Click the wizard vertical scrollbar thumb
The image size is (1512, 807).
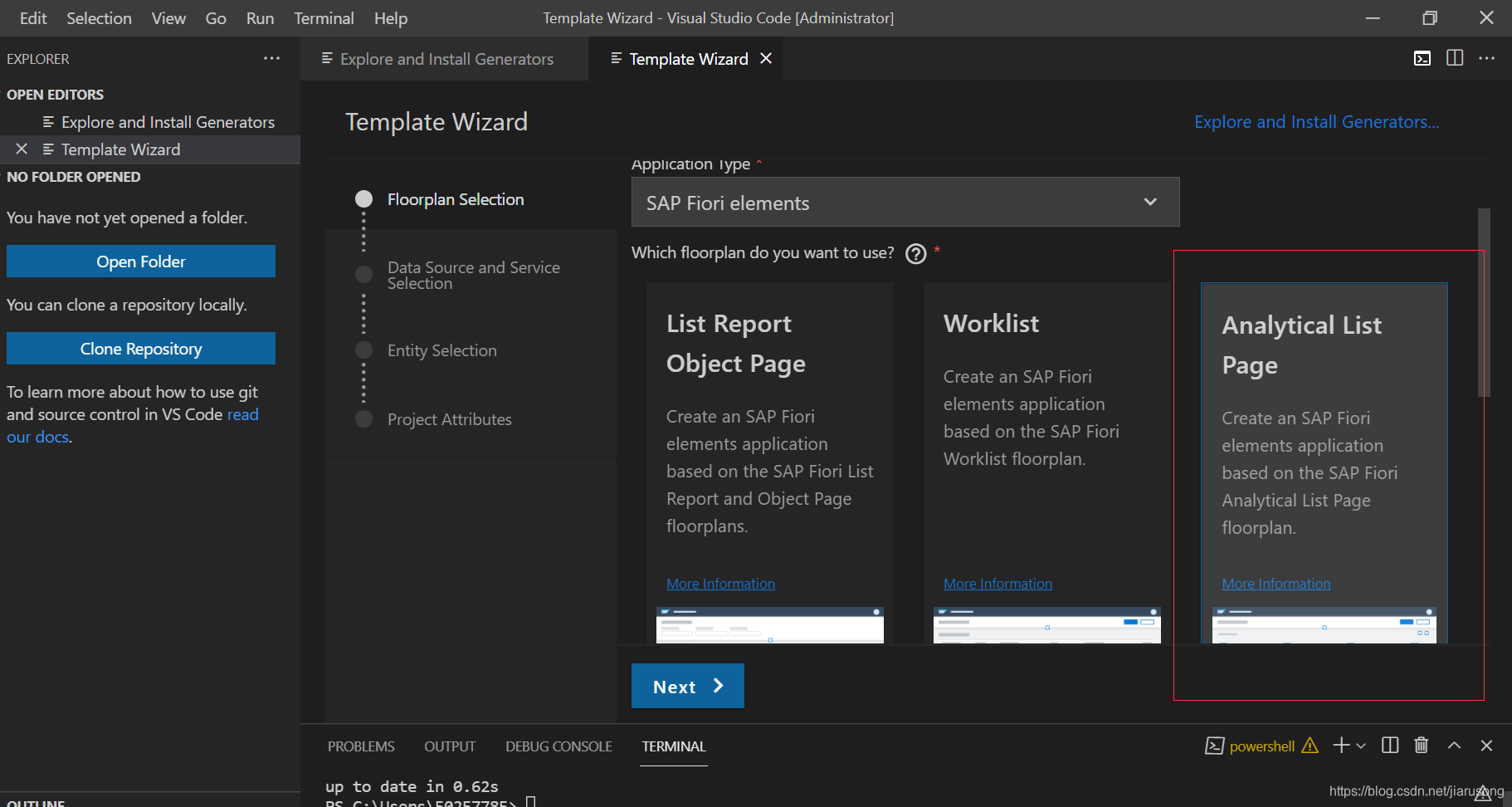1484,302
